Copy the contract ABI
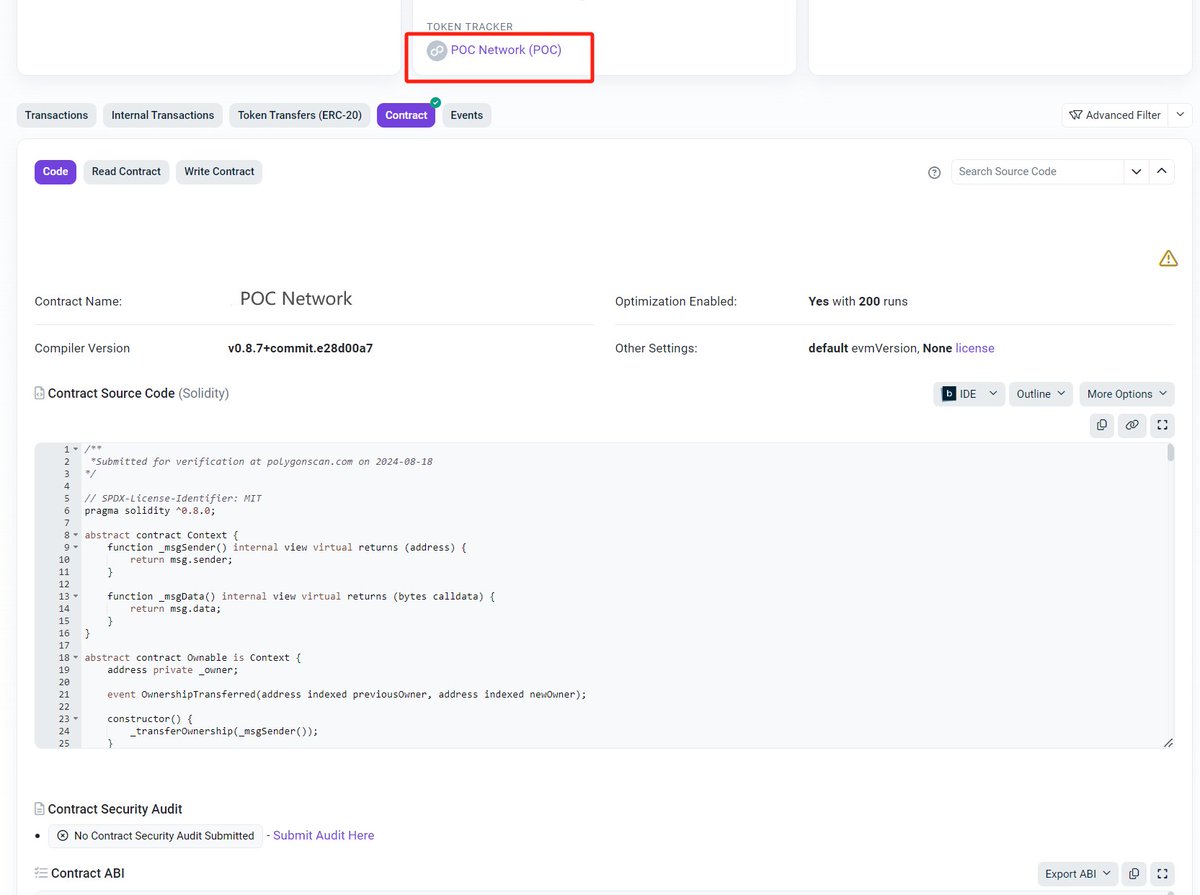 (1133, 874)
